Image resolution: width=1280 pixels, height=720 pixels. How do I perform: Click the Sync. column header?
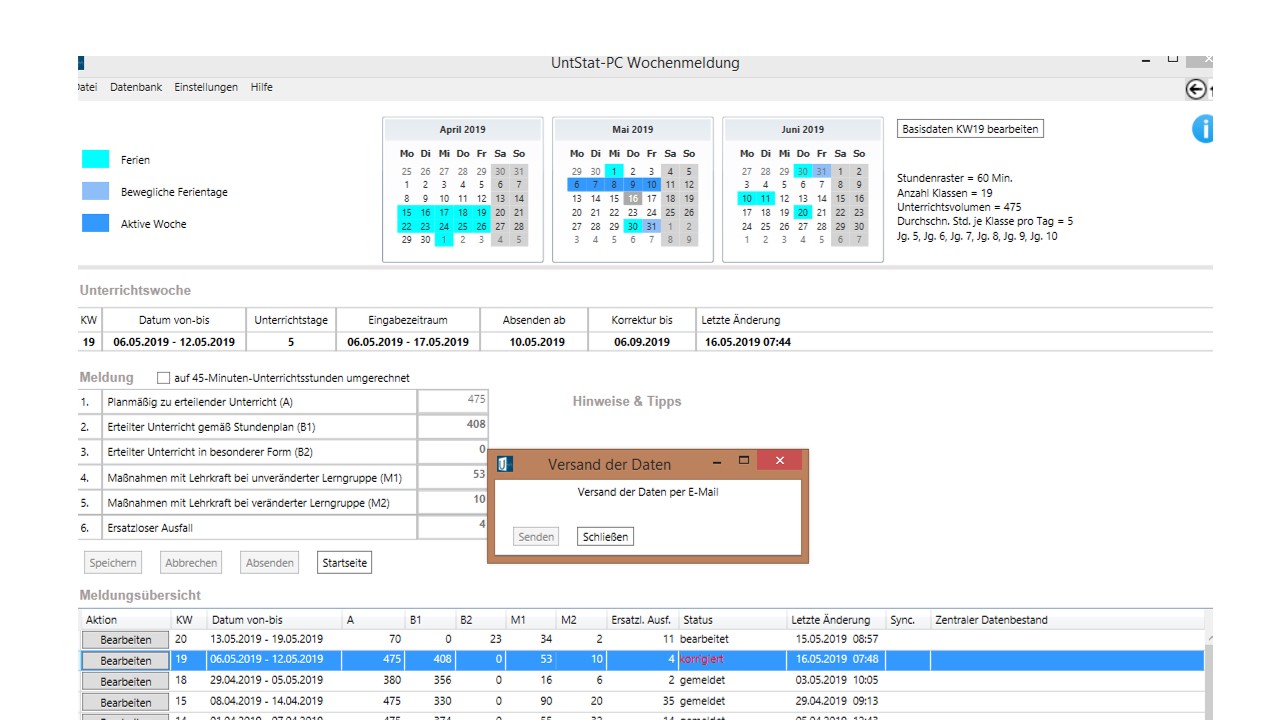pos(902,620)
